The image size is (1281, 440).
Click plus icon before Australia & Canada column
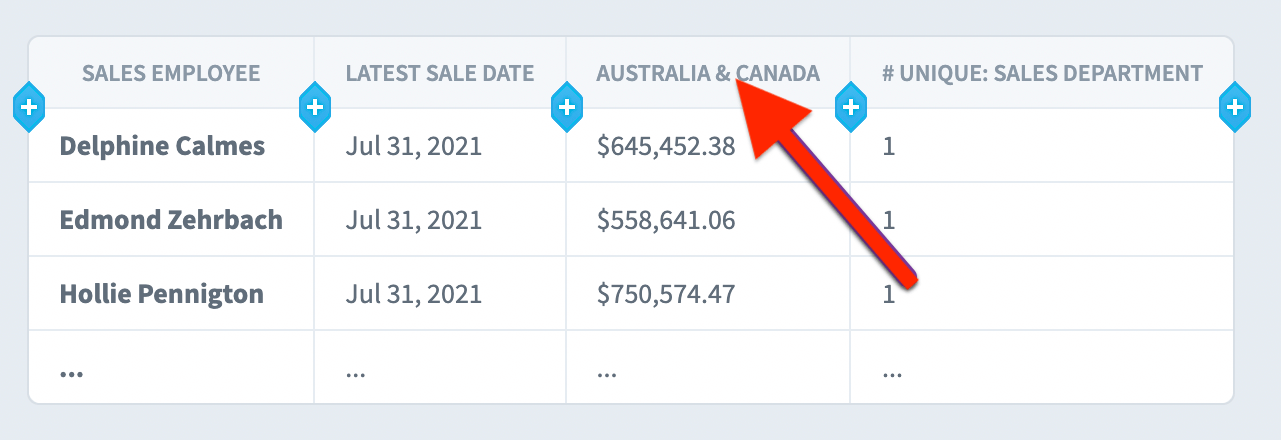pos(567,106)
